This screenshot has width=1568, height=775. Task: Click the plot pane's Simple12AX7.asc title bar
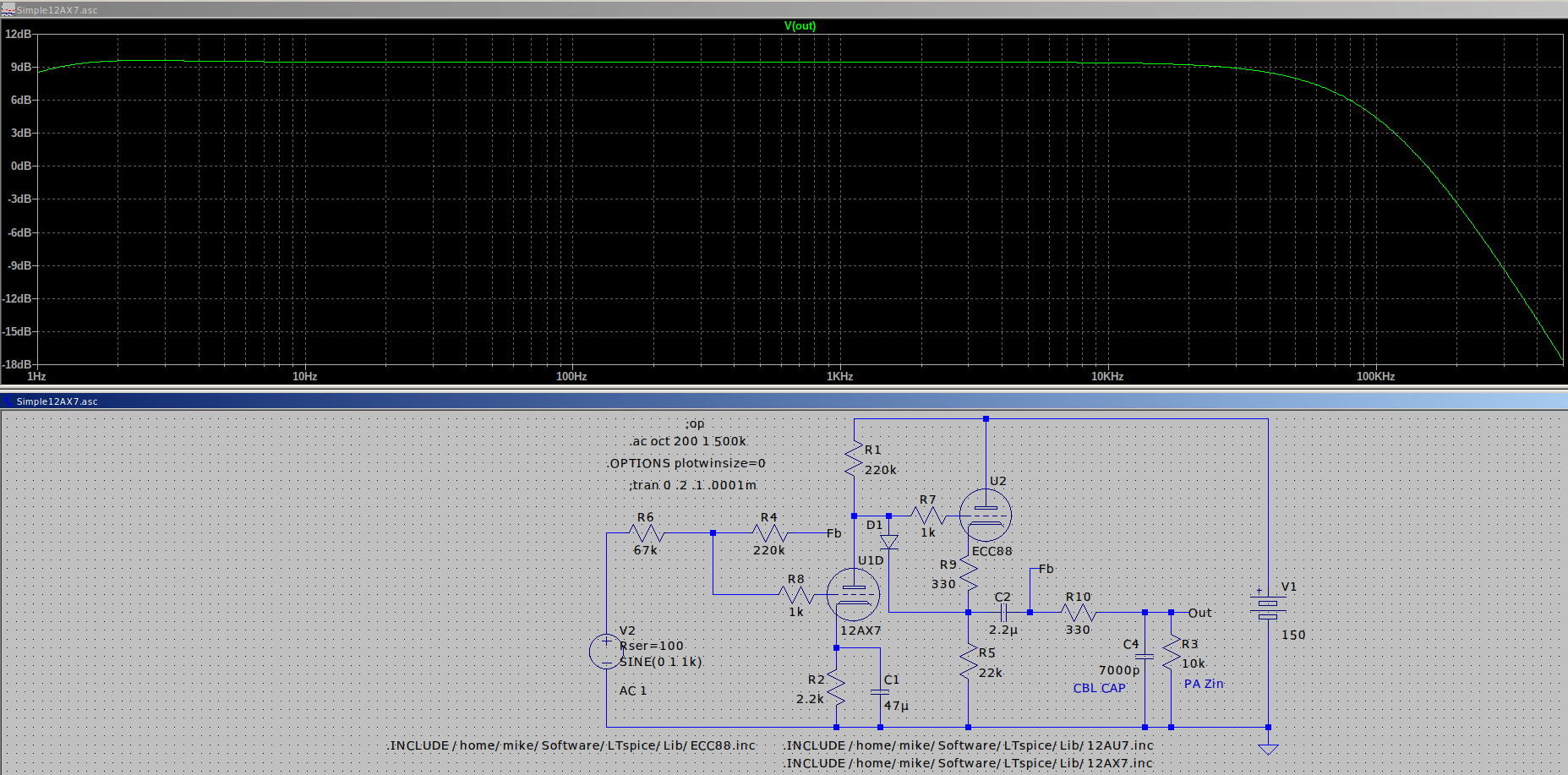click(784, 9)
